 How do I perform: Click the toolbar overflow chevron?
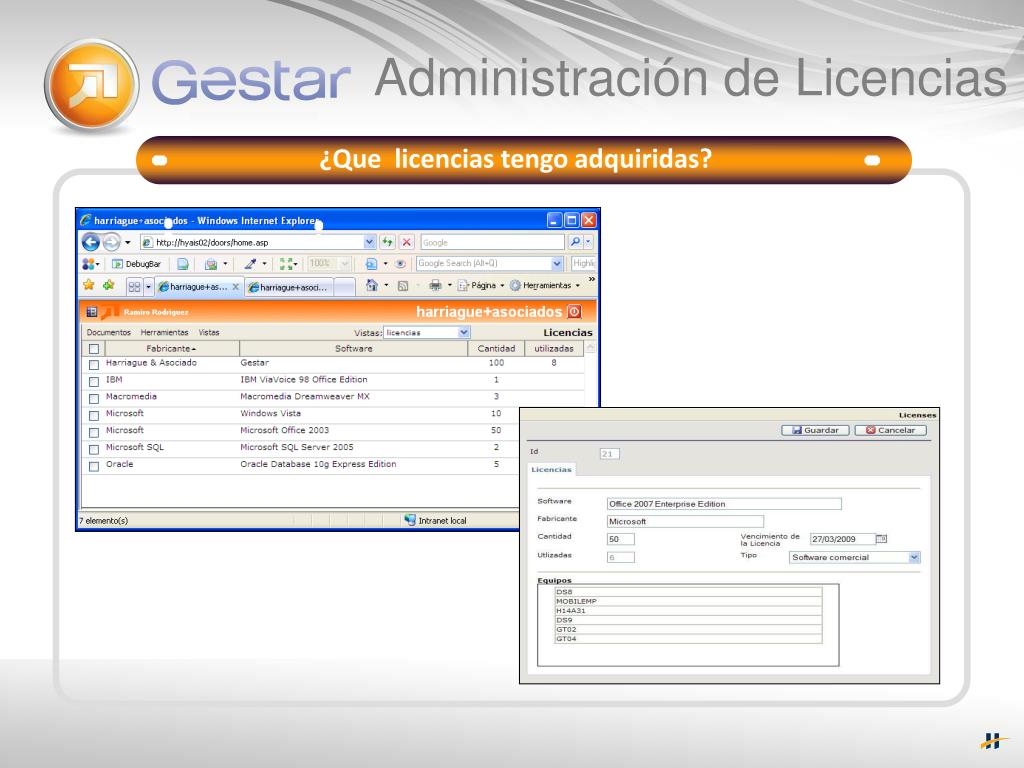point(592,280)
